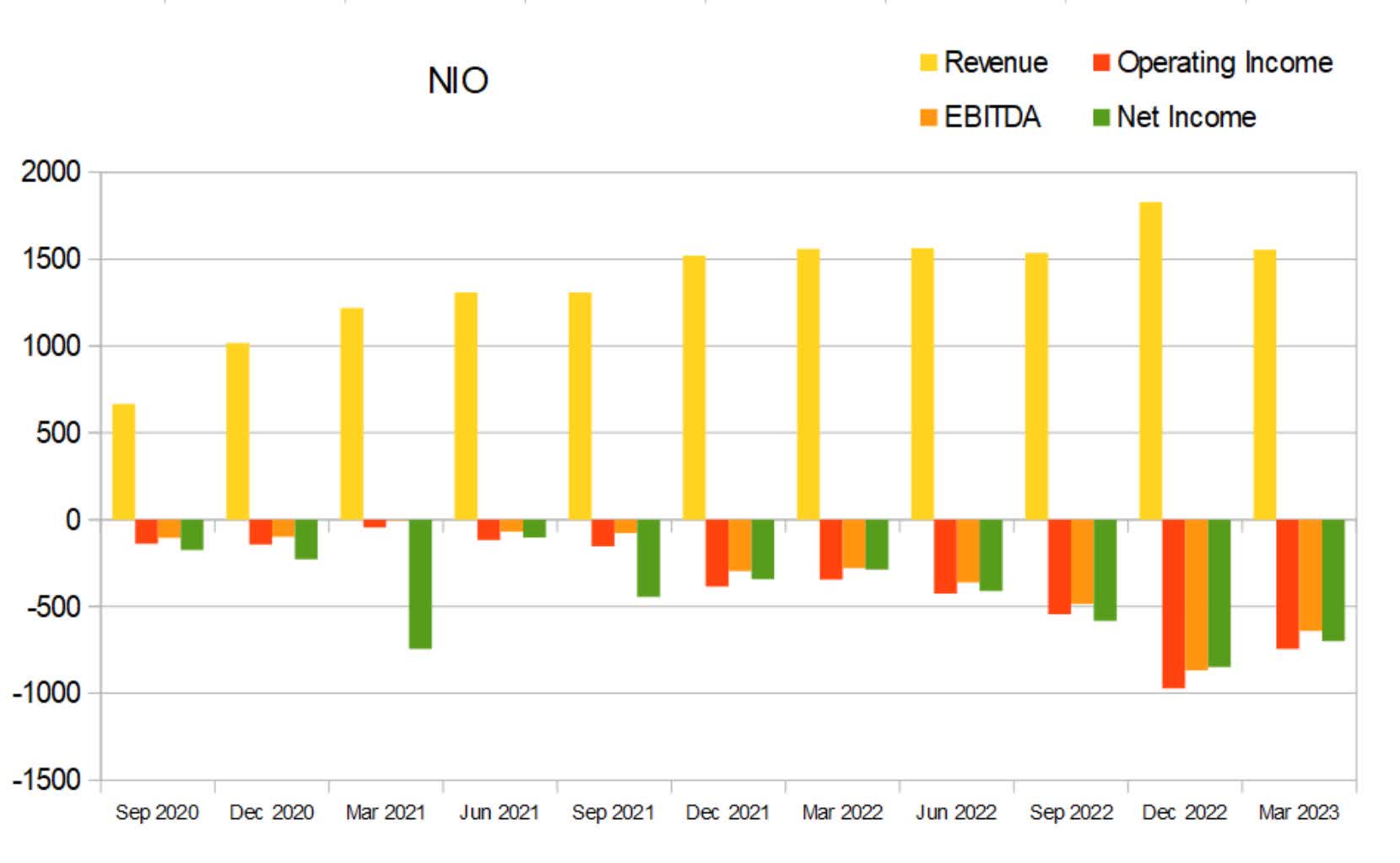Select the Mar 2023 red Operating Income bar
Viewport: 1400px width, 863px height.
point(1288,584)
